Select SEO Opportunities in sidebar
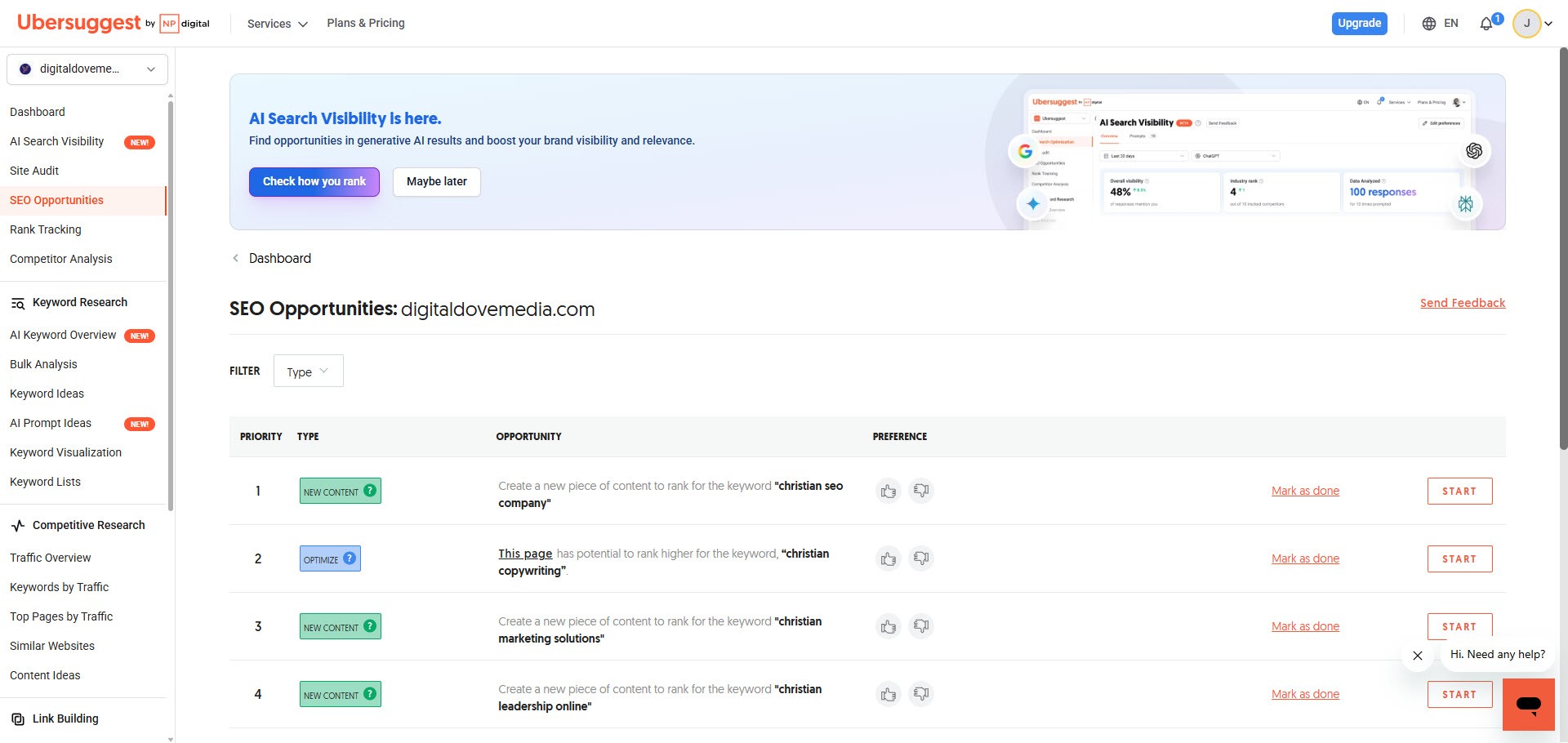The height and width of the screenshot is (743, 1568). (57, 200)
